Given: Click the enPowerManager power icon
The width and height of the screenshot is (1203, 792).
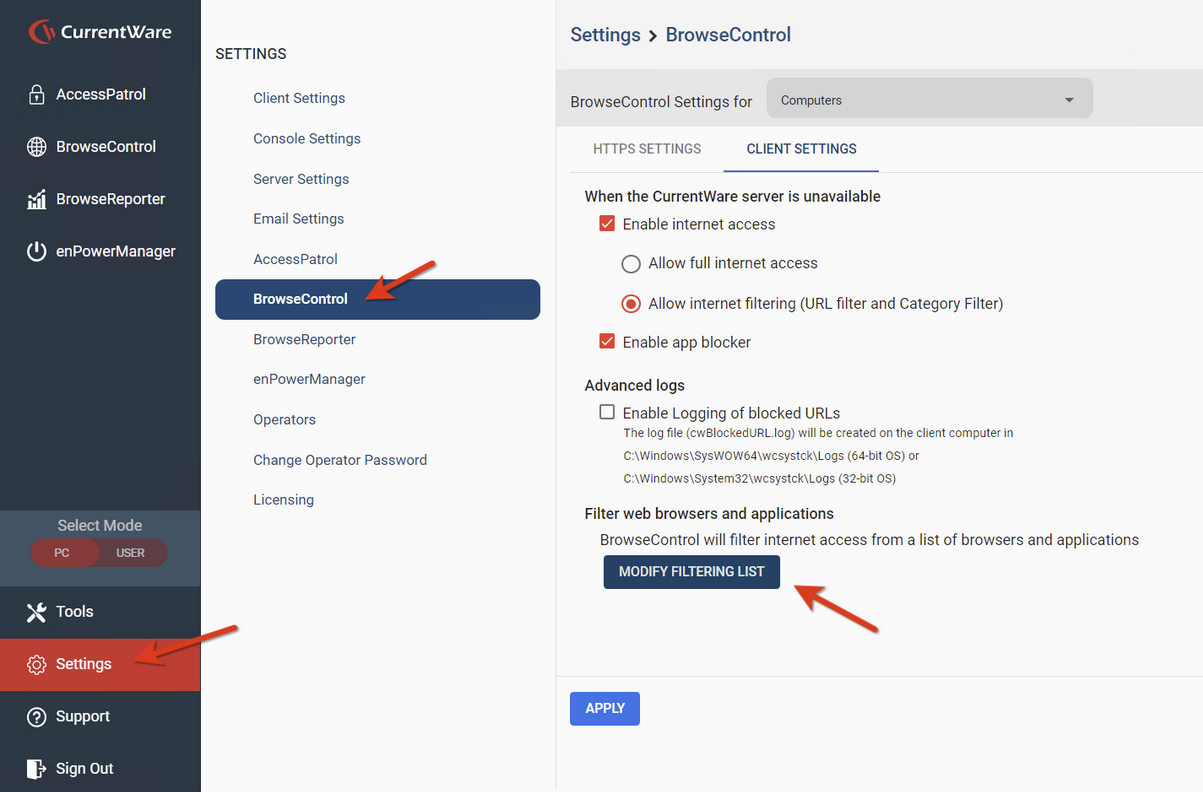Looking at the screenshot, I should [37, 252].
